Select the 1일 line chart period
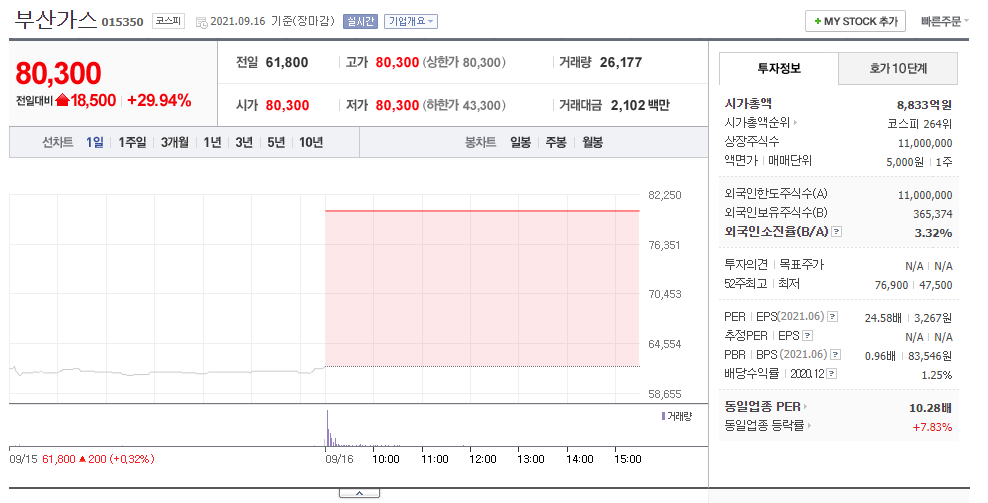Viewport: 988px width, 503px height. [x=95, y=142]
